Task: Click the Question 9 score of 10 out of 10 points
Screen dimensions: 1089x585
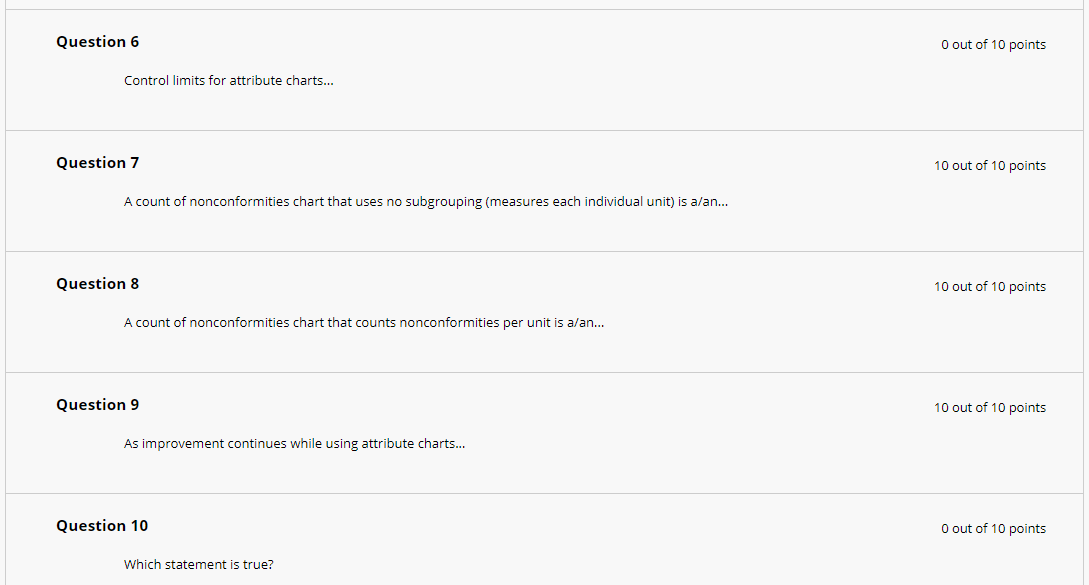Action: [x=990, y=407]
